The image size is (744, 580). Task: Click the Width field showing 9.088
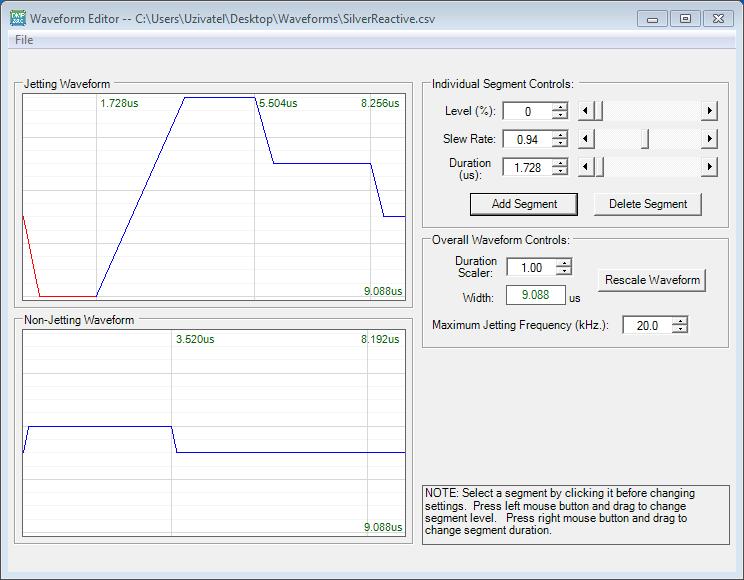click(536, 295)
